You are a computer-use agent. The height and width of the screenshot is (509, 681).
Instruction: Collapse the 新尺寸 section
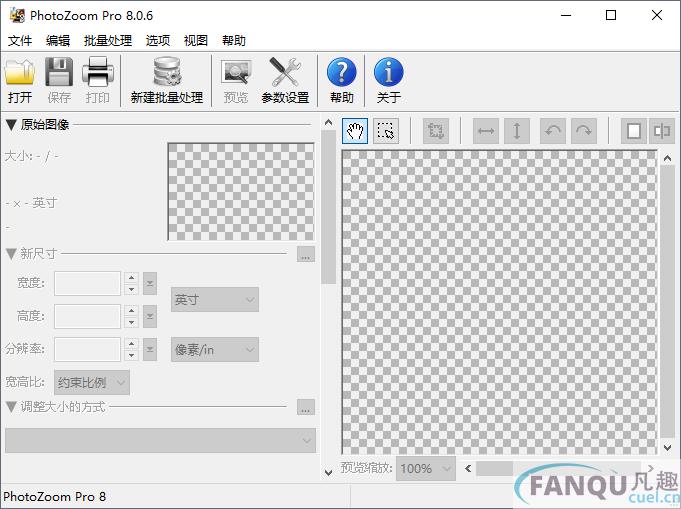(x=11, y=254)
